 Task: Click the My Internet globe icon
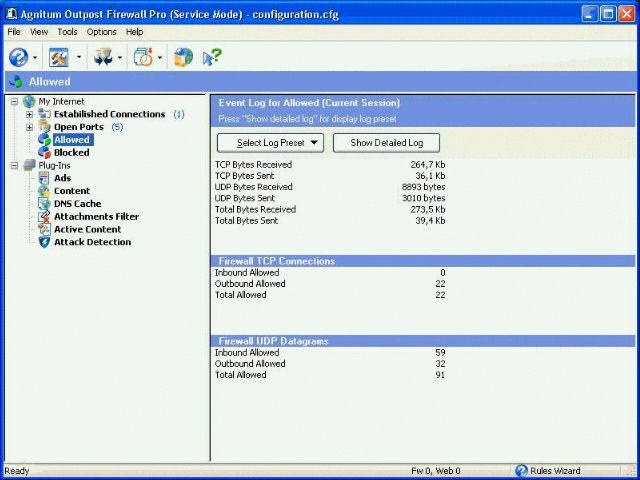click(x=29, y=102)
